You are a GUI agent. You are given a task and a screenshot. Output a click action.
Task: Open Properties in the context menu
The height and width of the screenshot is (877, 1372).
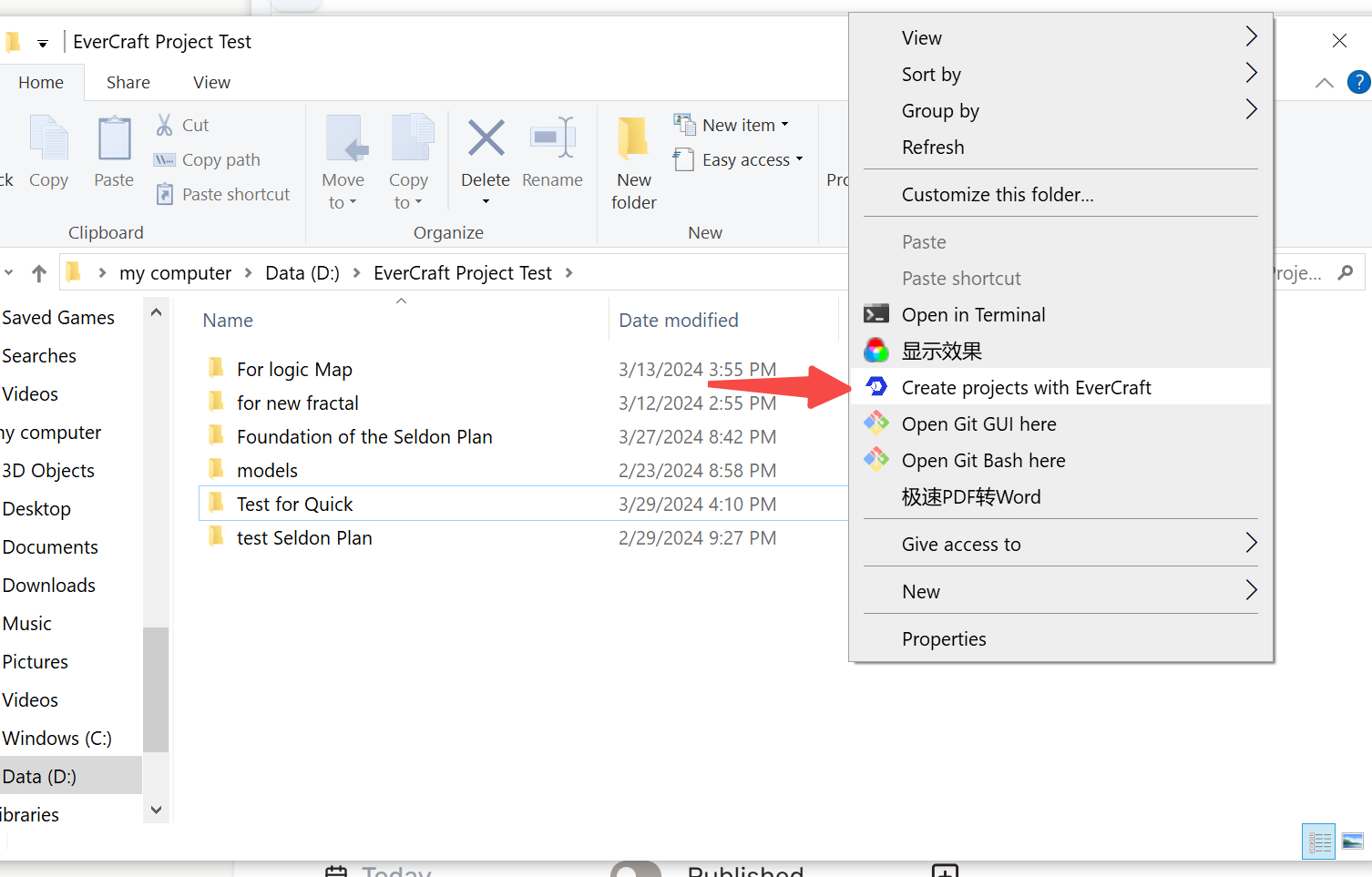(1060, 639)
